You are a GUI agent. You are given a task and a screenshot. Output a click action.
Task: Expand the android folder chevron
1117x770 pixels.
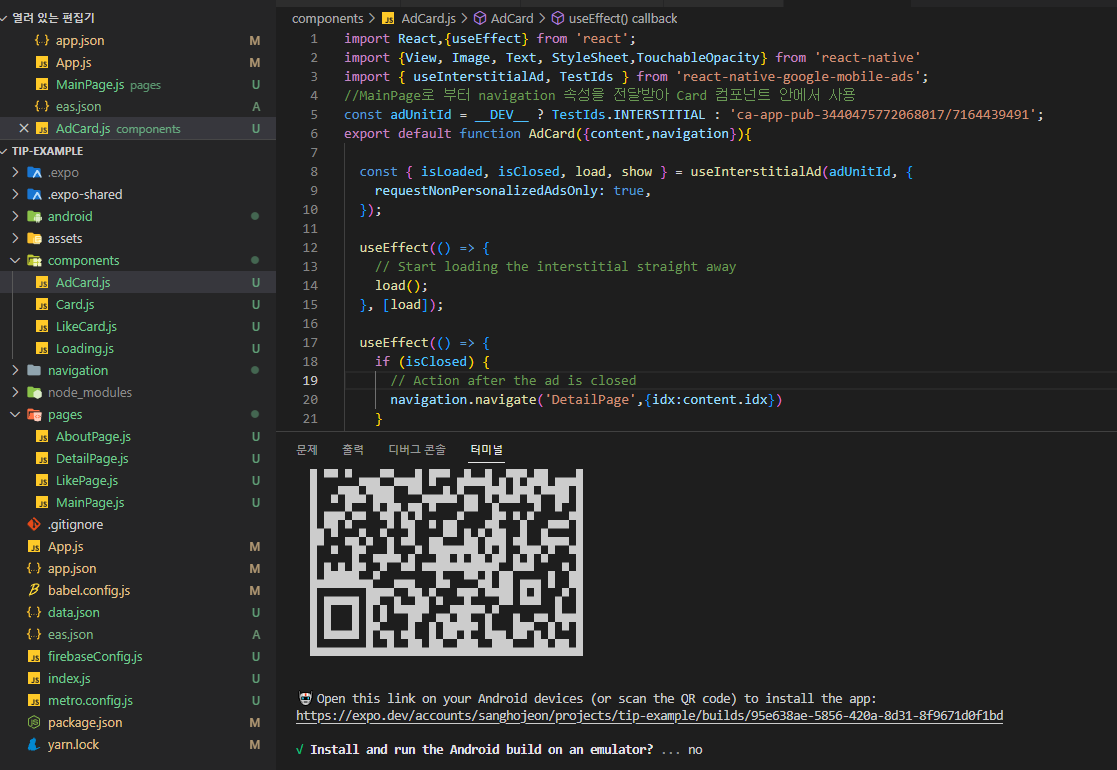tap(16, 217)
